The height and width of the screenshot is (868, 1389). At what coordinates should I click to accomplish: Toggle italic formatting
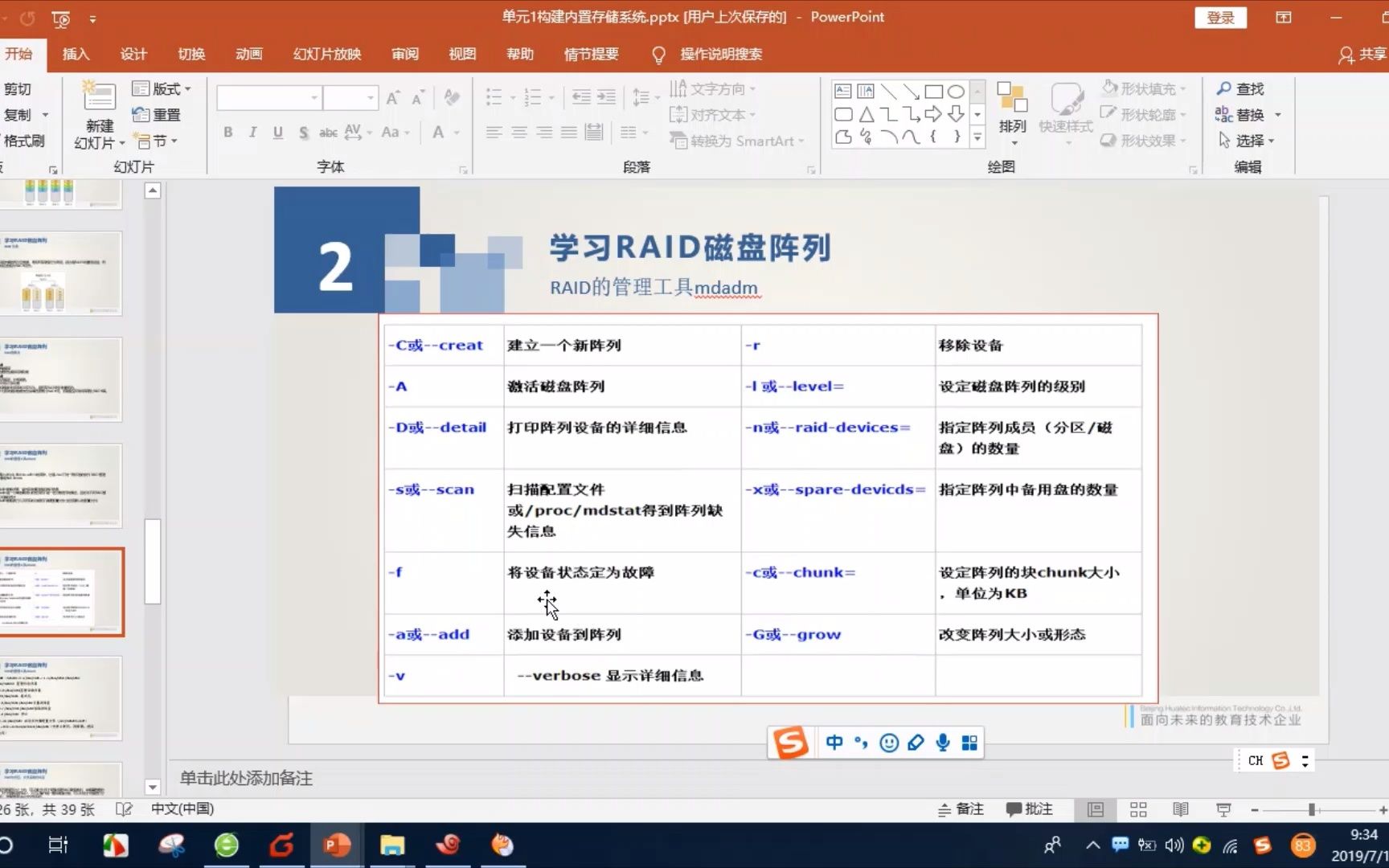click(x=252, y=133)
